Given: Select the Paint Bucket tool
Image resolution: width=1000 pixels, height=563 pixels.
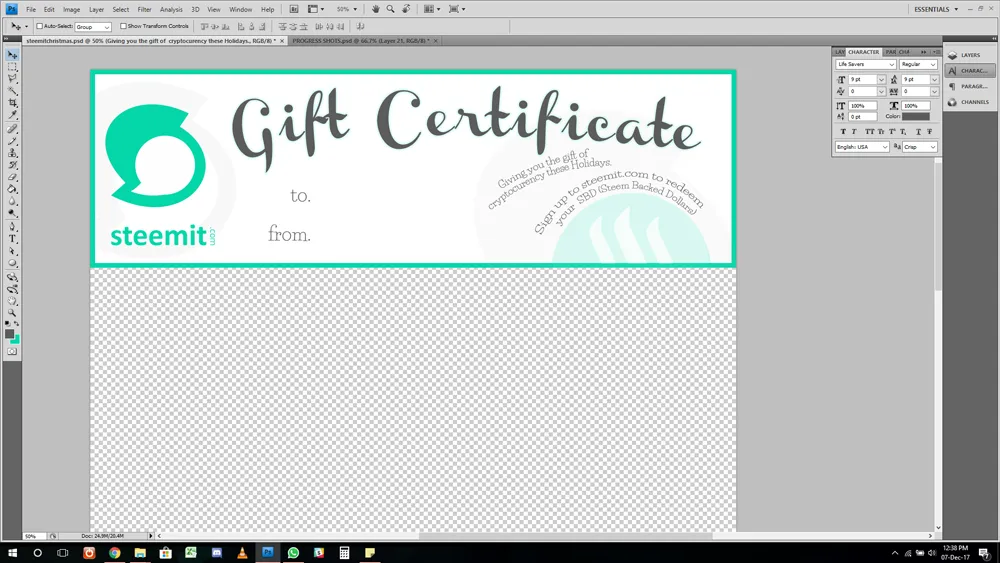Looking at the screenshot, I should (12, 190).
